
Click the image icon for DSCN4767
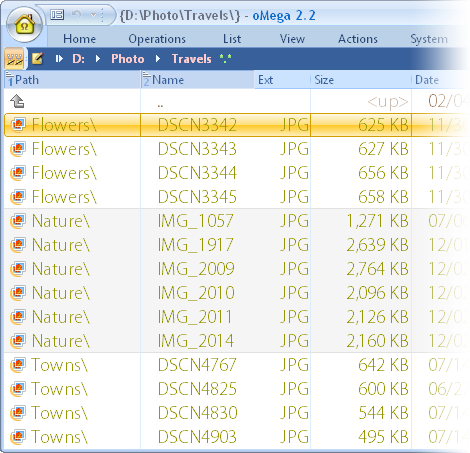(18, 365)
